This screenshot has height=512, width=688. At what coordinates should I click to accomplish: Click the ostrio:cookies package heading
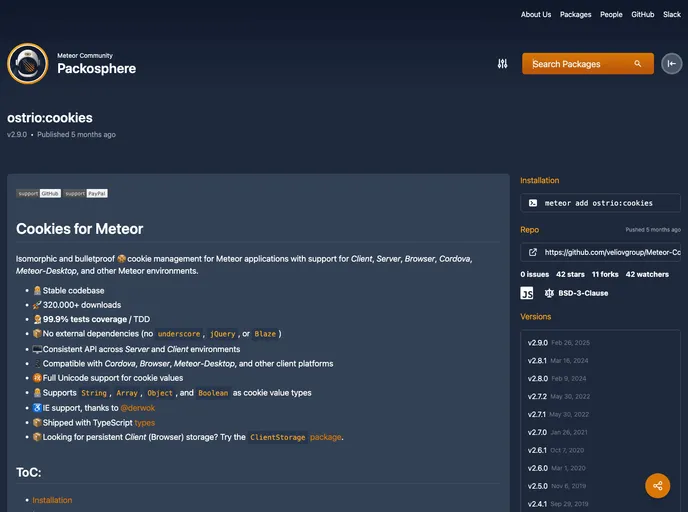[50, 118]
